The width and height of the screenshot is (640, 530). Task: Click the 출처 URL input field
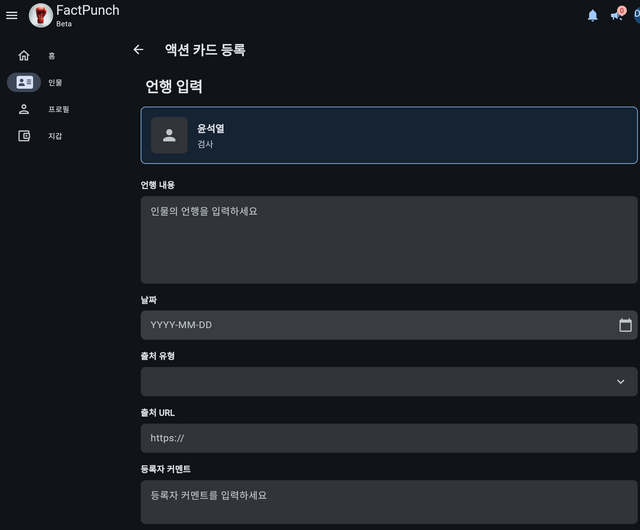pos(388,438)
